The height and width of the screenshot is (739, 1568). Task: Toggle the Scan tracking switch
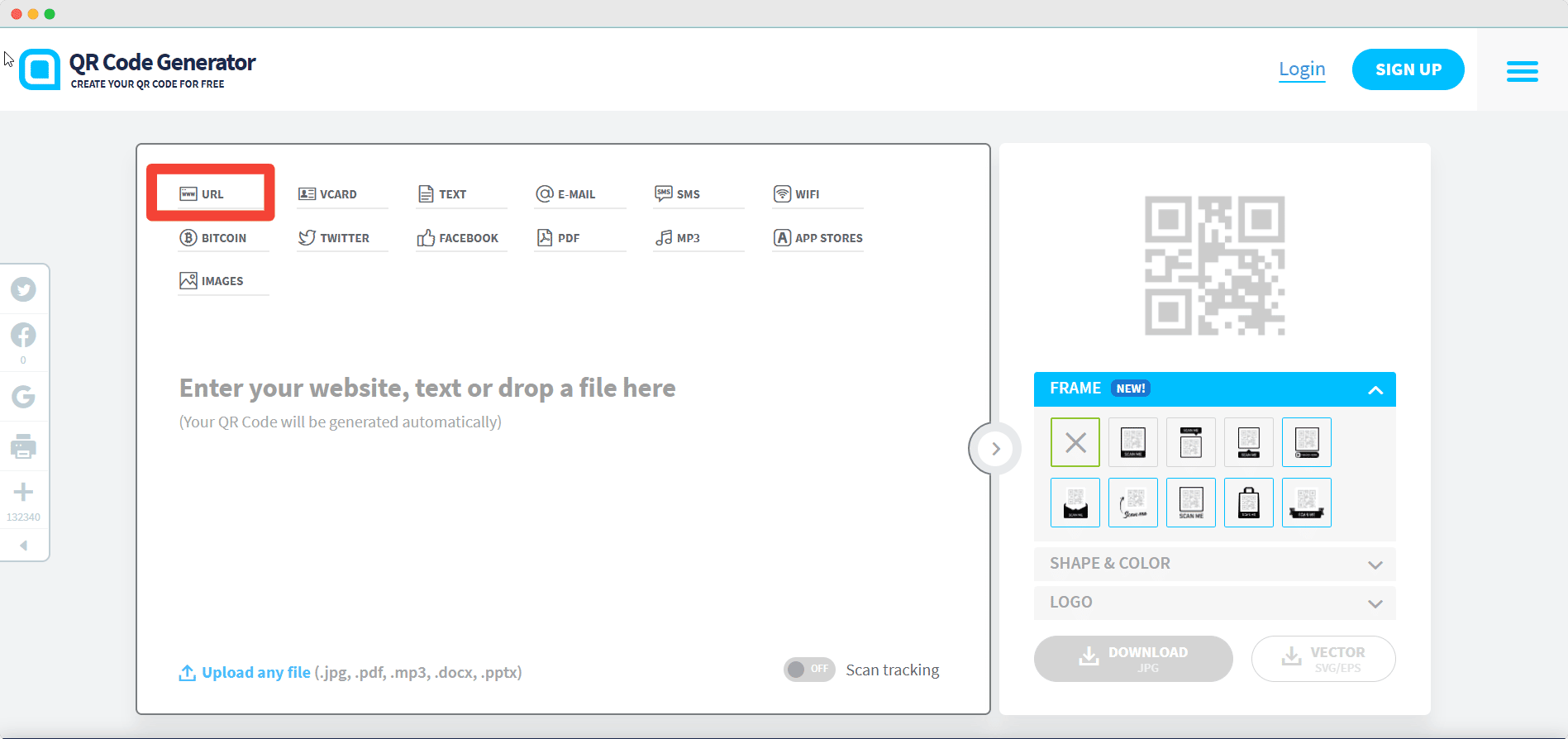809,670
